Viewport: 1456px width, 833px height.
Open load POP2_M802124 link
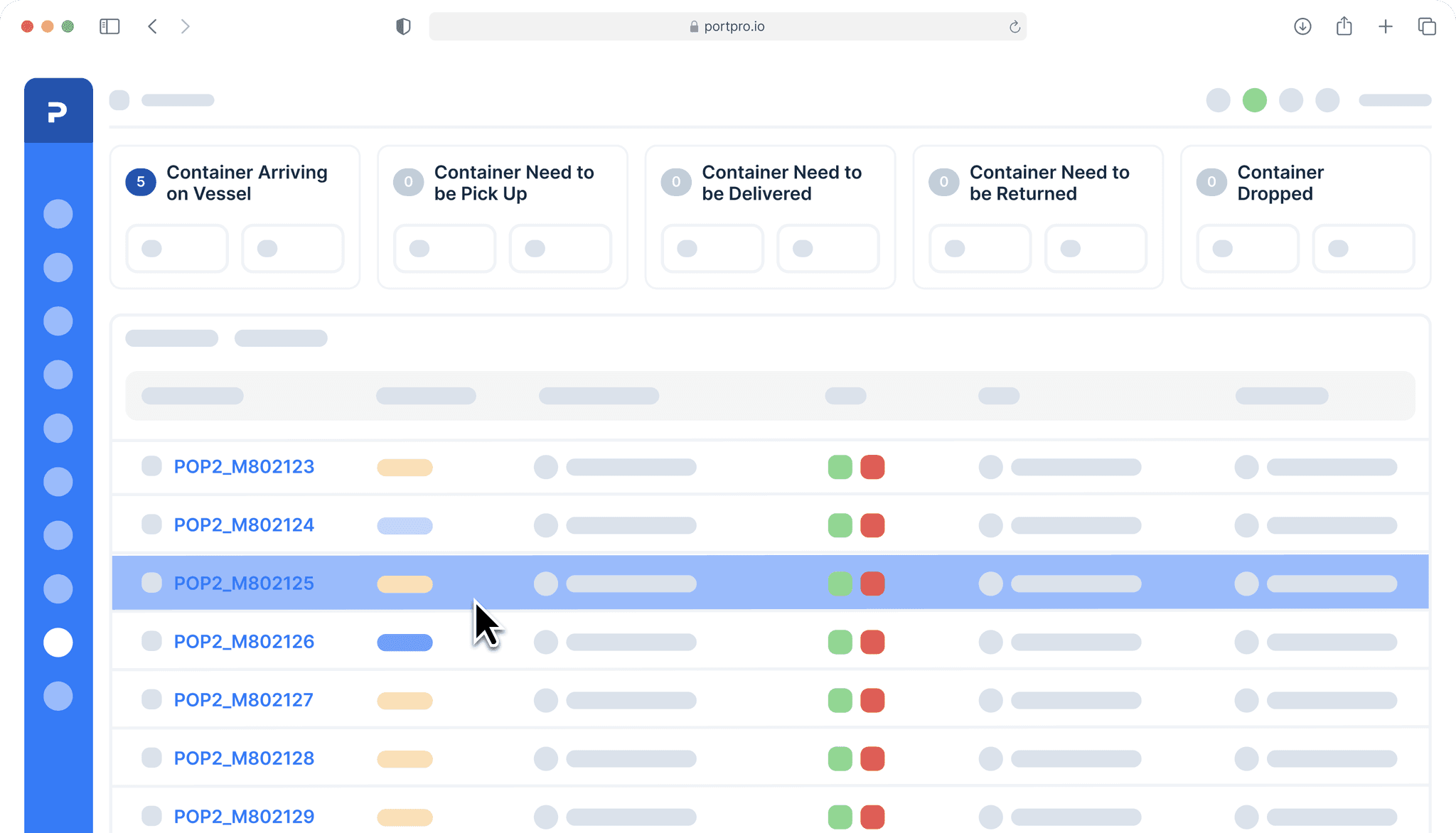pyautogui.click(x=244, y=525)
